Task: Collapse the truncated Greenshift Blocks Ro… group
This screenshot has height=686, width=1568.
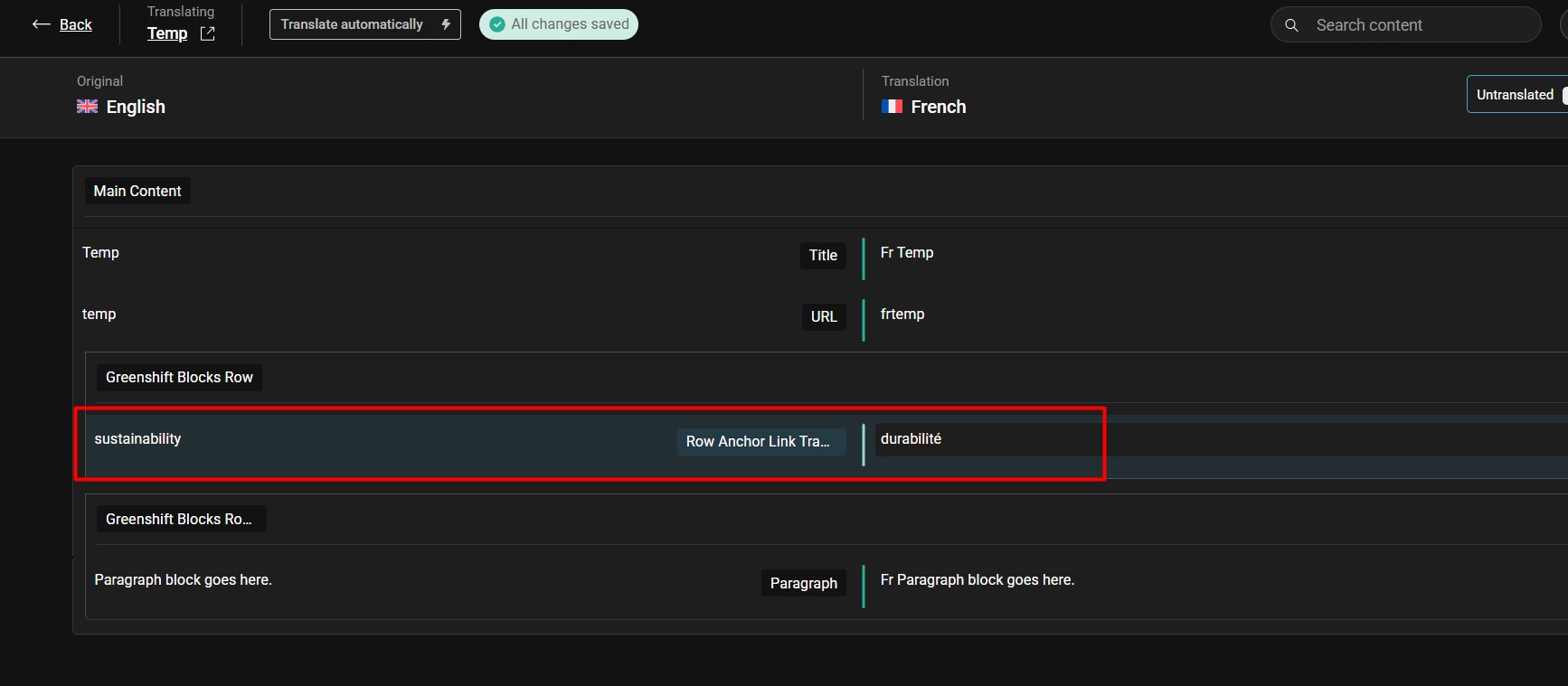Action: pyautogui.click(x=179, y=520)
